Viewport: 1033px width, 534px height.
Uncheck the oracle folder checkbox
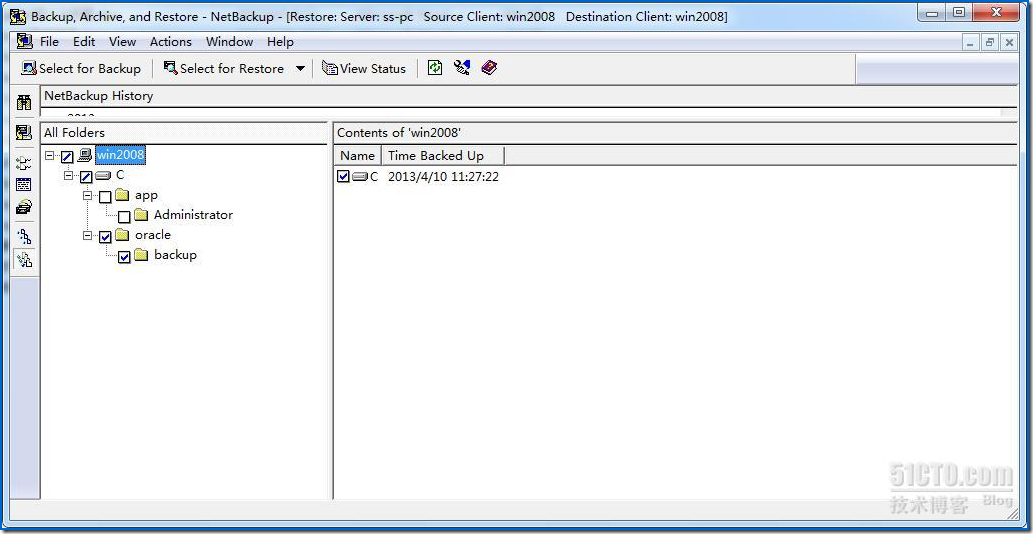pyautogui.click(x=105, y=237)
